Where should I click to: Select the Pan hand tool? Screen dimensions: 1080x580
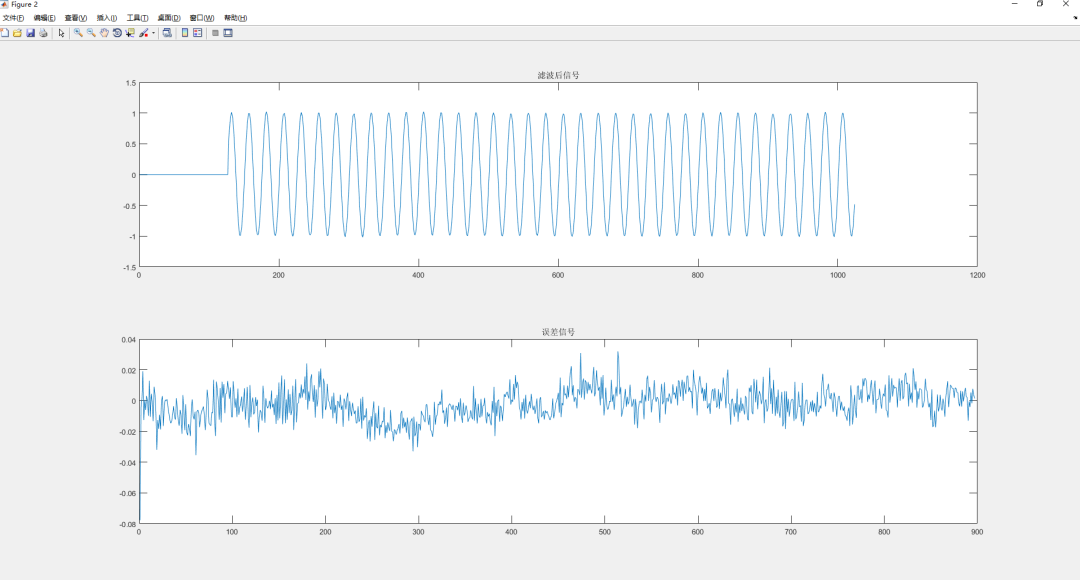coord(104,32)
